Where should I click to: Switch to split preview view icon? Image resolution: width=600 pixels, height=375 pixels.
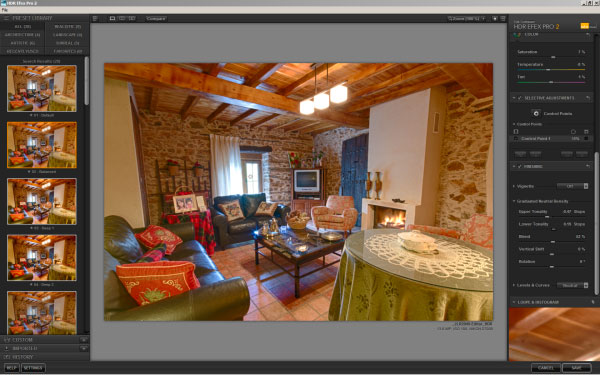tap(122, 18)
